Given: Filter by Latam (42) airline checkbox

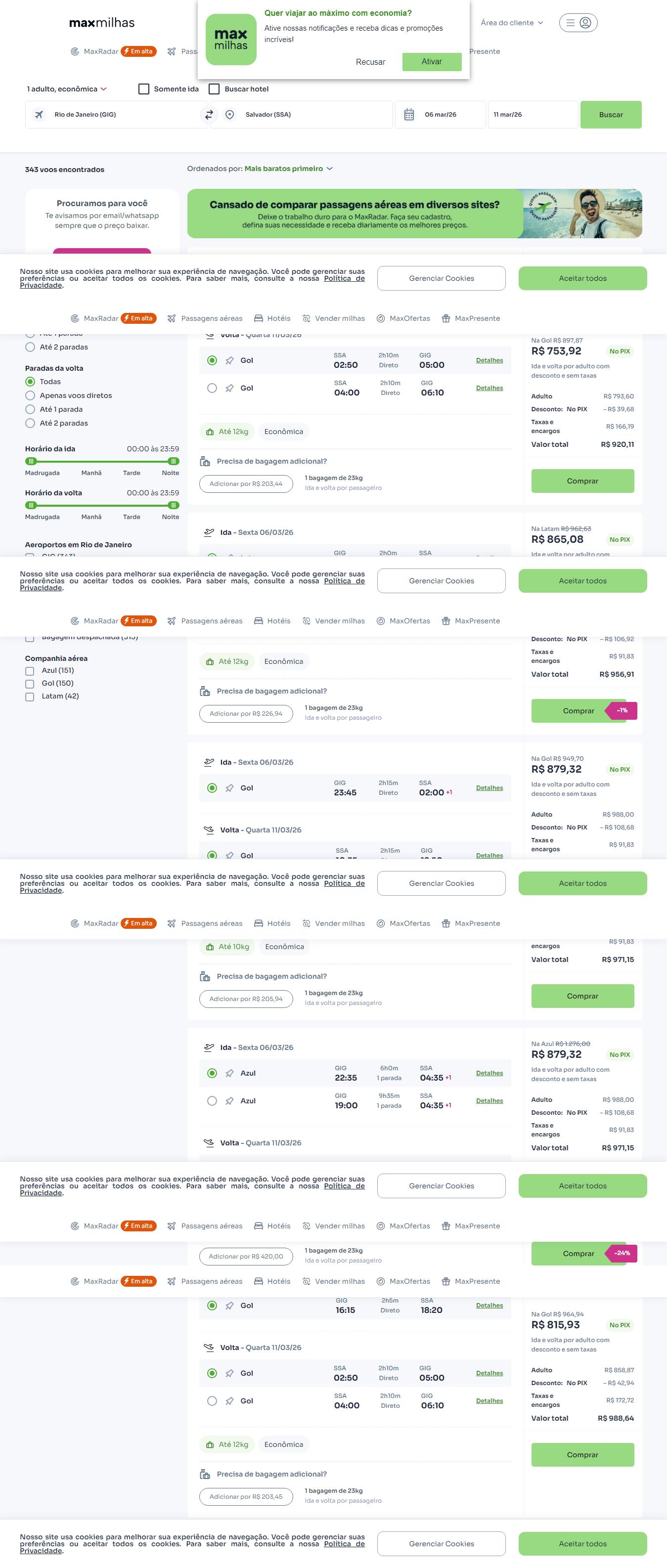Looking at the screenshot, I should point(30,697).
